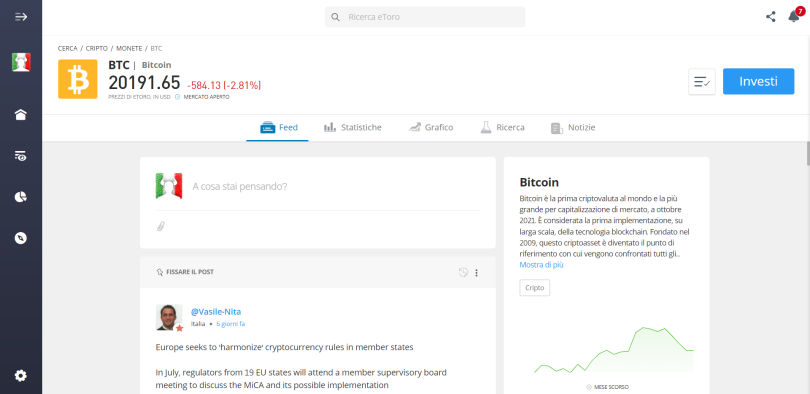810x394 pixels.
Task: Click the -584.13 (-2.81%) change value
Action: (224, 85)
